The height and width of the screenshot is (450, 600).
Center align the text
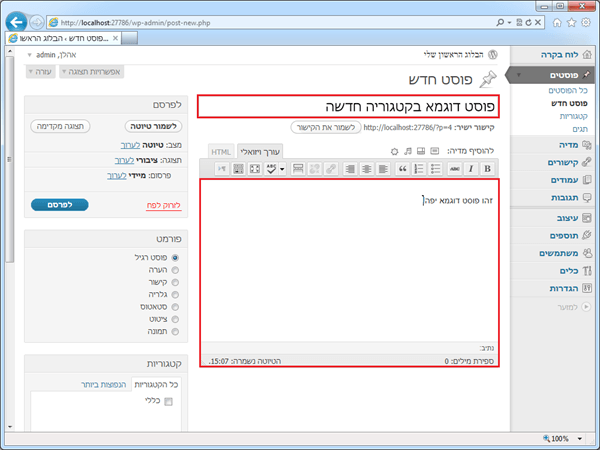click(x=367, y=169)
